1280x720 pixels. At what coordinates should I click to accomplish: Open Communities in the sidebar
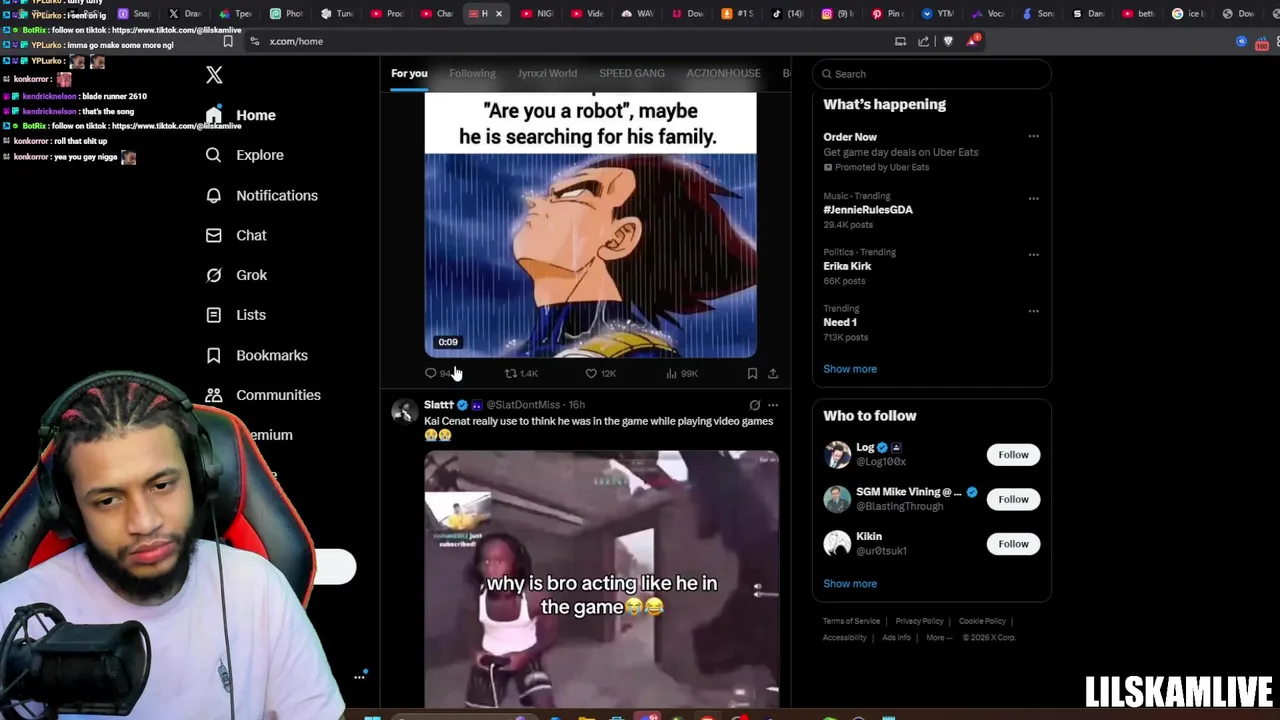pos(263,395)
